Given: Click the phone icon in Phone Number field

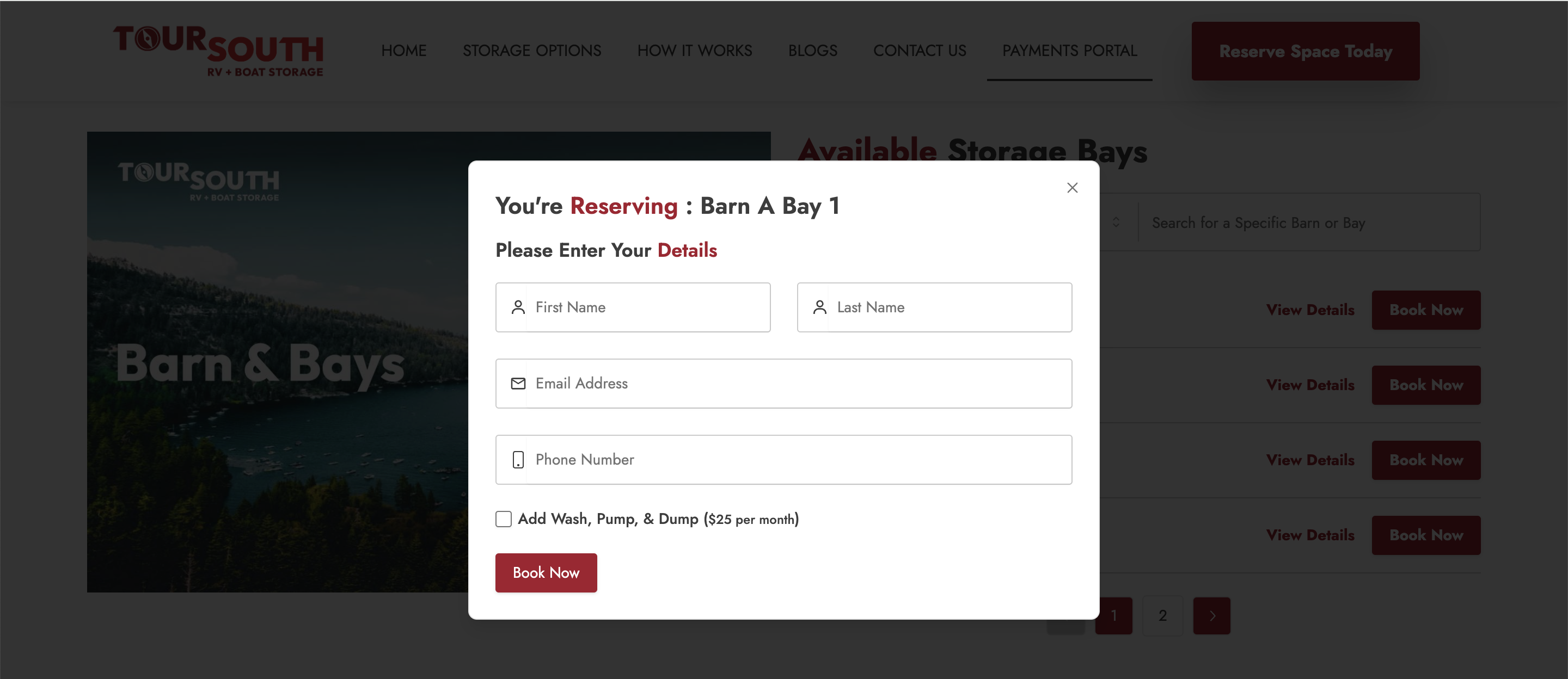Looking at the screenshot, I should [518, 459].
